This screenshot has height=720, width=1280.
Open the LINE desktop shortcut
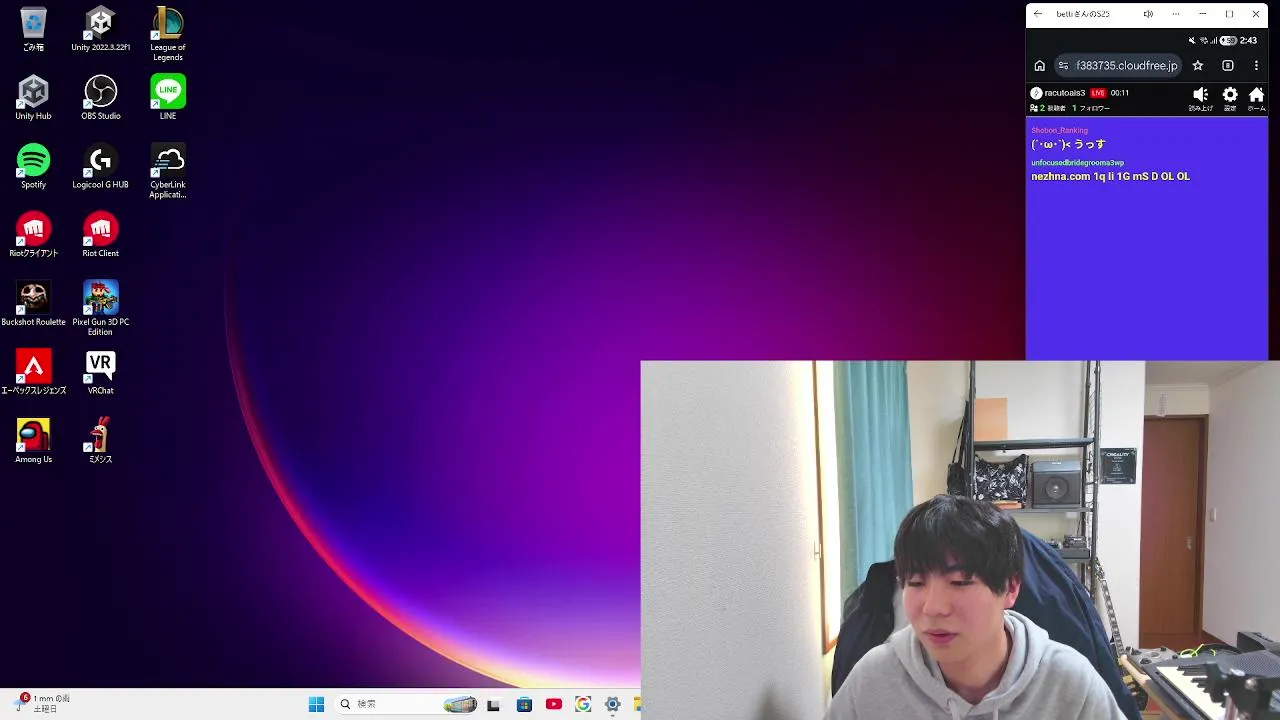pyautogui.click(x=168, y=98)
